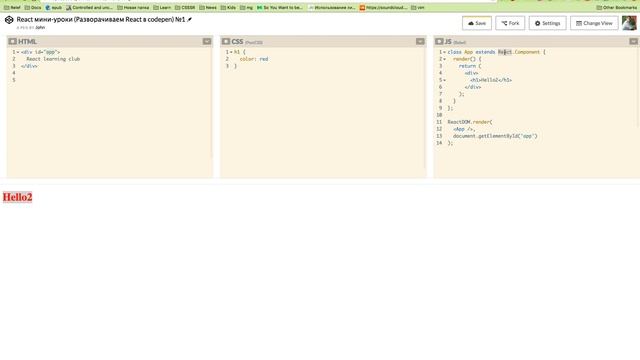Open the mg bookmark folder
The height and width of the screenshot is (360, 640).
(x=247, y=7)
